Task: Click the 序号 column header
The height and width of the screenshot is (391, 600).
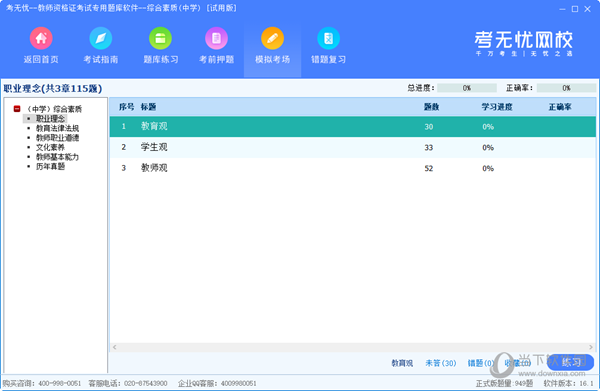Action: click(x=126, y=107)
